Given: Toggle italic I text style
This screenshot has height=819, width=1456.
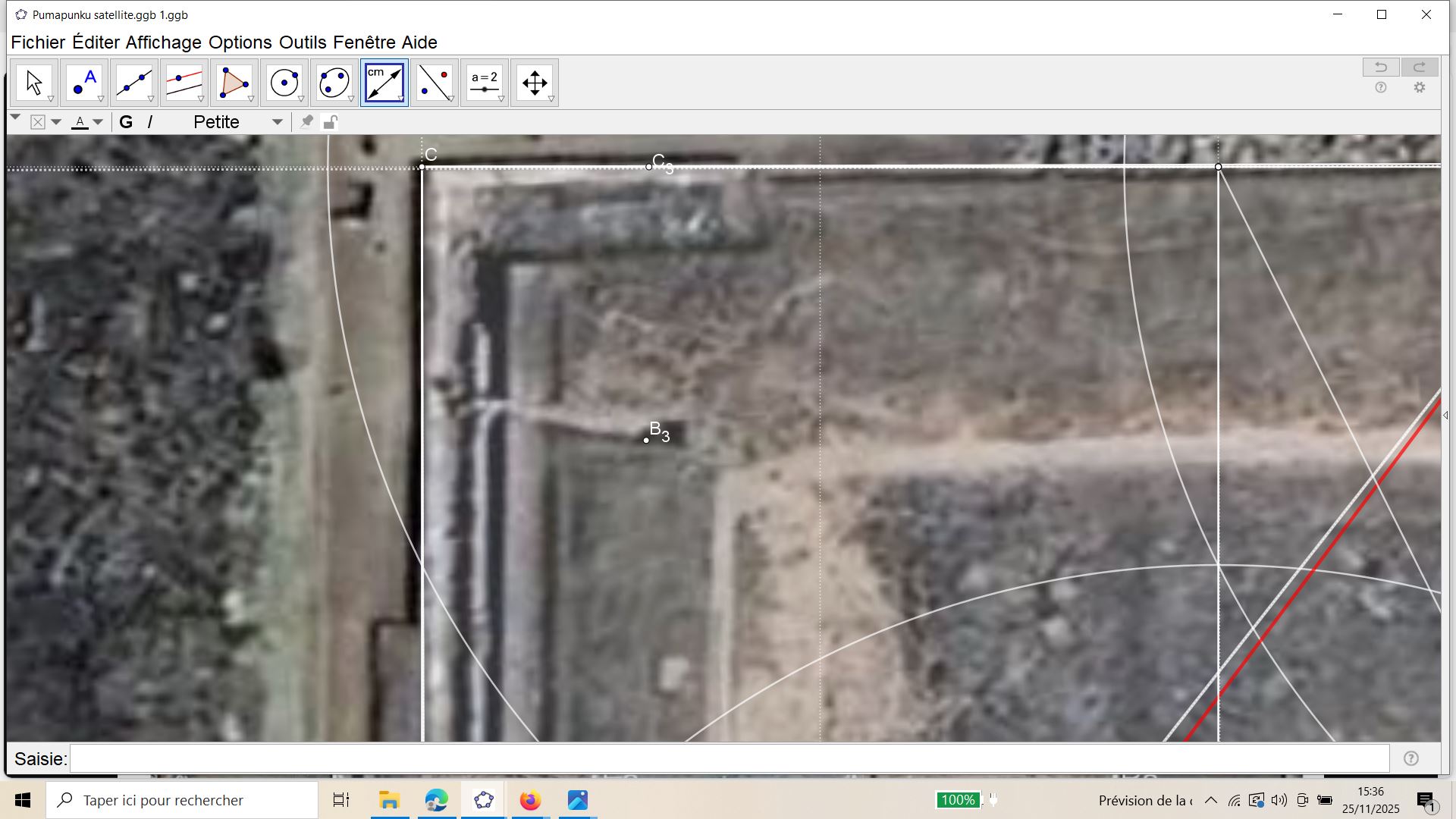Looking at the screenshot, I should click(149, 122).
